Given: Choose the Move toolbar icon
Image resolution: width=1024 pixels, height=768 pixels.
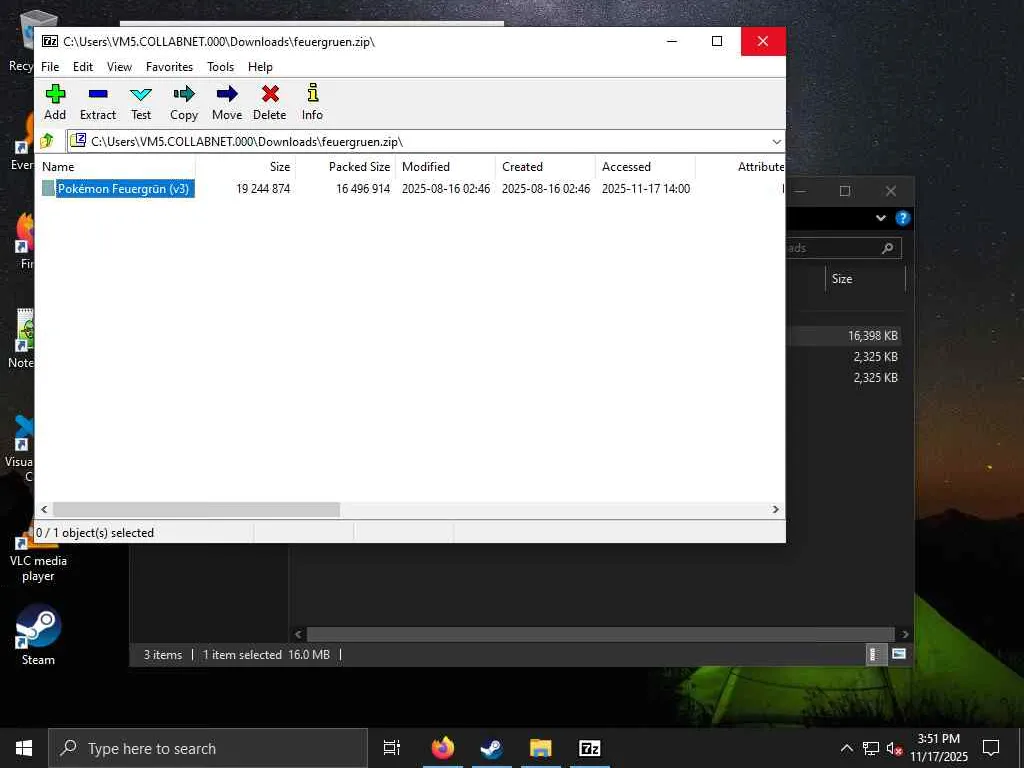Looking at the screenshot, I should pyautogui.click(x=227, y=103).
